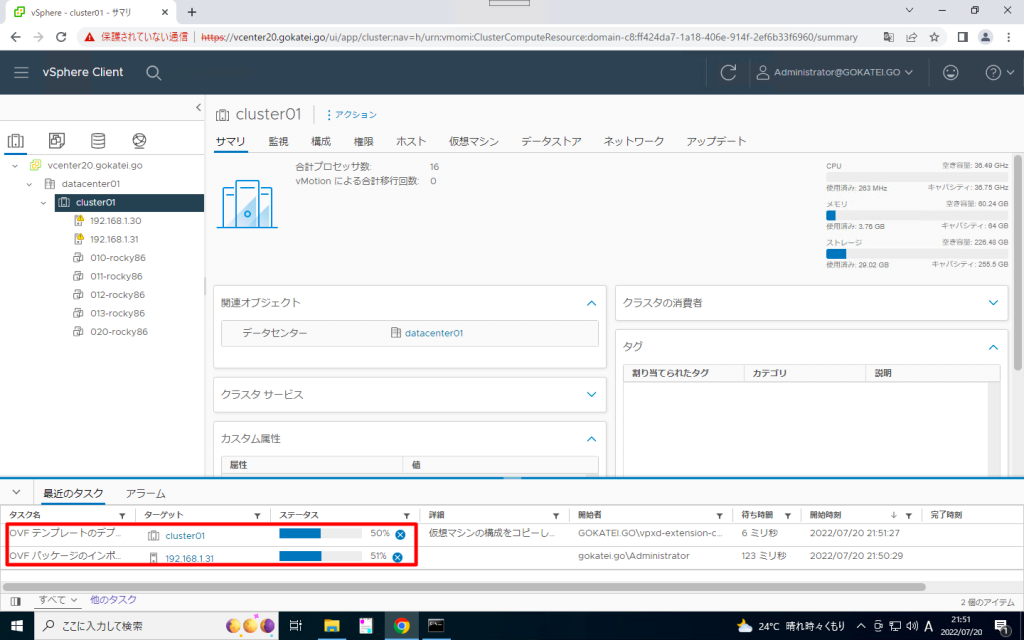Collapse the 関連オブジェクト panel chevron
The image size is (1024, 640).
coord(593,302)
